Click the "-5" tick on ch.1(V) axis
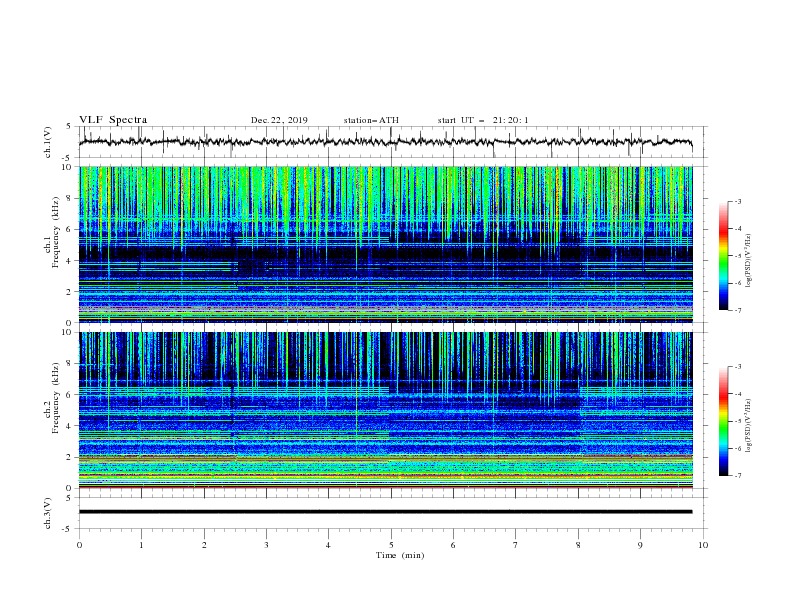The height and width of the screenshot is (612, 792). pos(68,158)
